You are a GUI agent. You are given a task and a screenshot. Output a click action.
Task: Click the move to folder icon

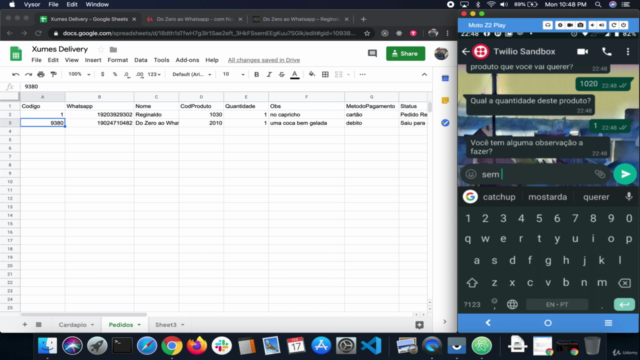[x=113, y=49]
